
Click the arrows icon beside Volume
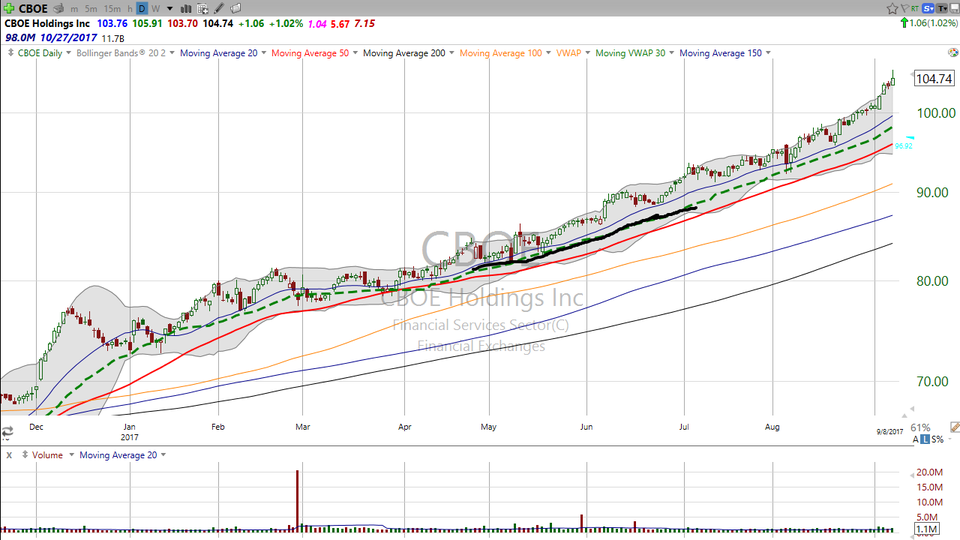[25, 455]
